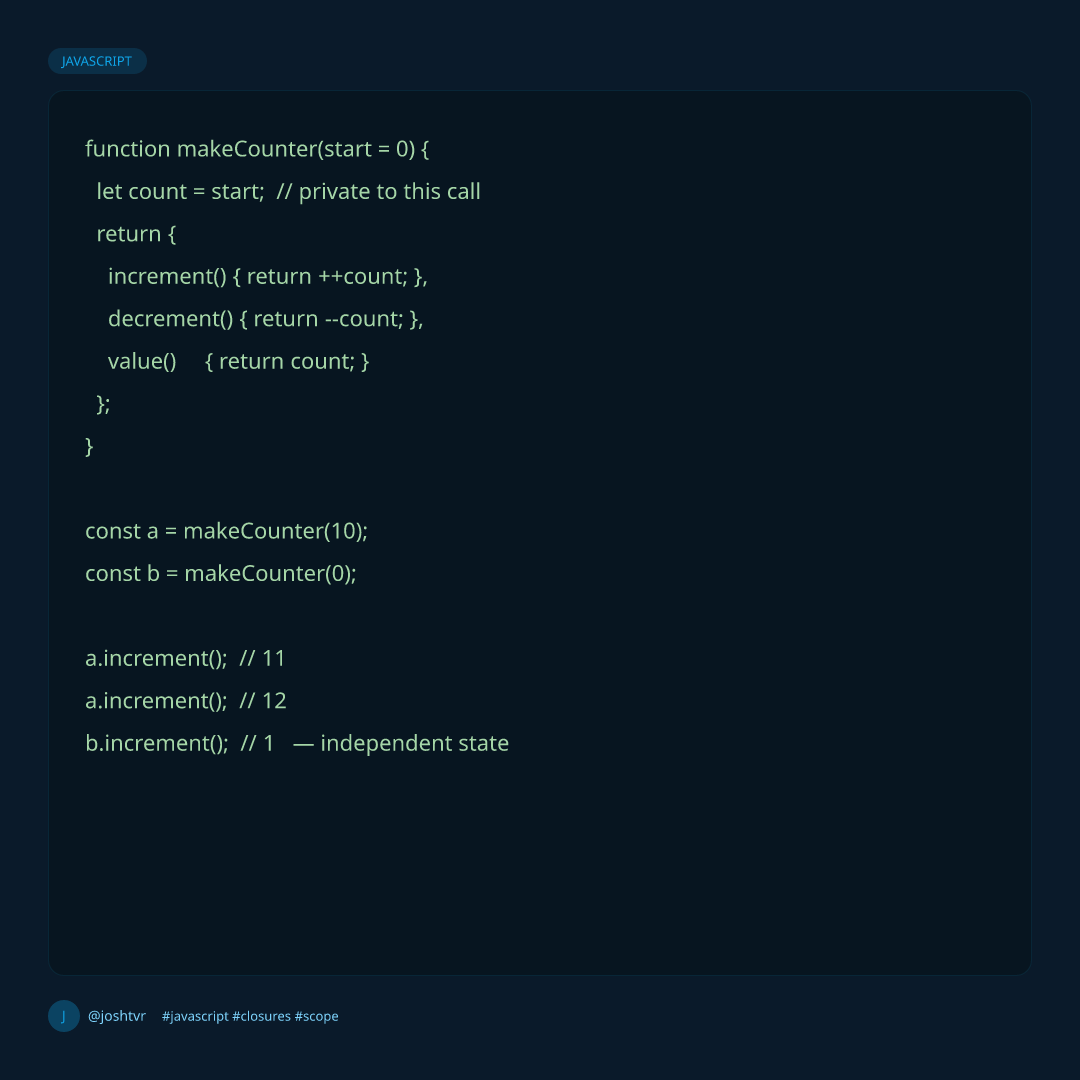Click the 'const a = makeCounter(10)' line
This screenshot has height=1080, width=1080.
227,531
